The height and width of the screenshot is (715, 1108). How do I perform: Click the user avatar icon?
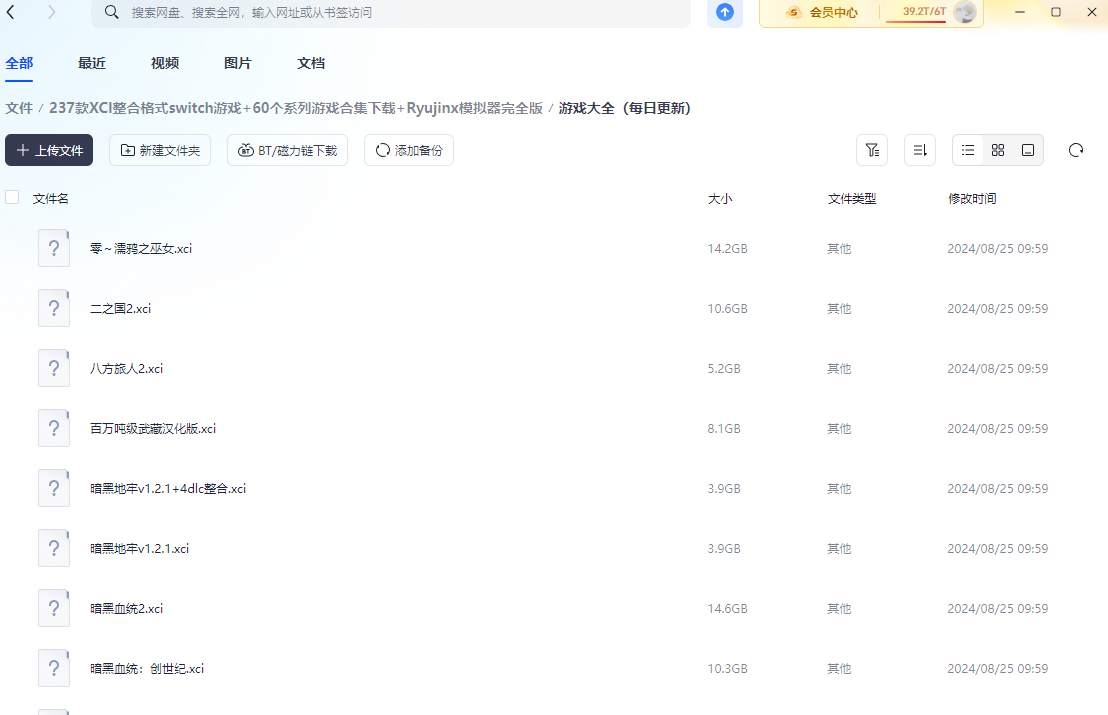point(963,13)
